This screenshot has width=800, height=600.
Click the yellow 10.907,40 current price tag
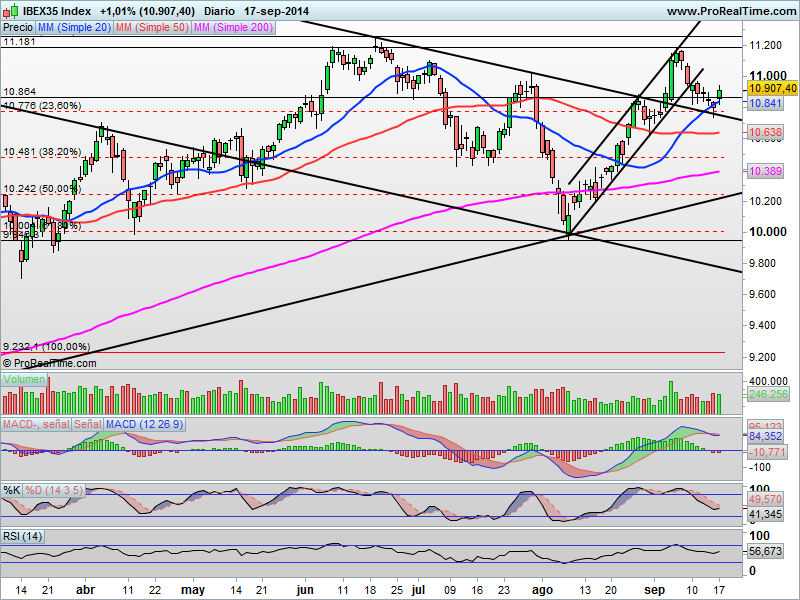pyautogui.click(x=772, y=88)
